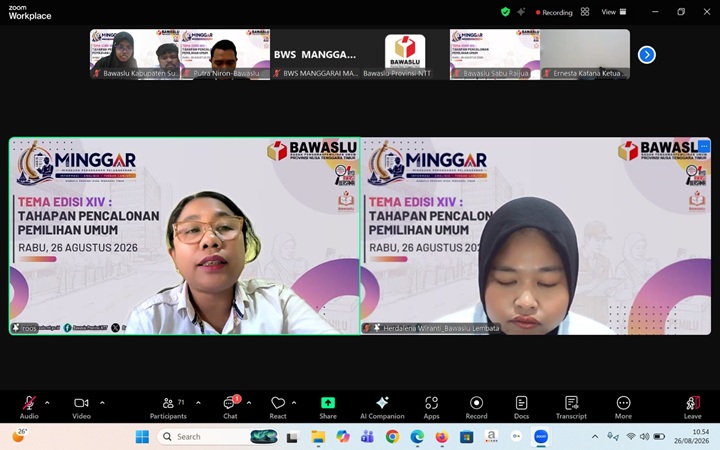Select BWS MANGGARAI MA... thumbnail
720x450 pixels.
[315, 54]
